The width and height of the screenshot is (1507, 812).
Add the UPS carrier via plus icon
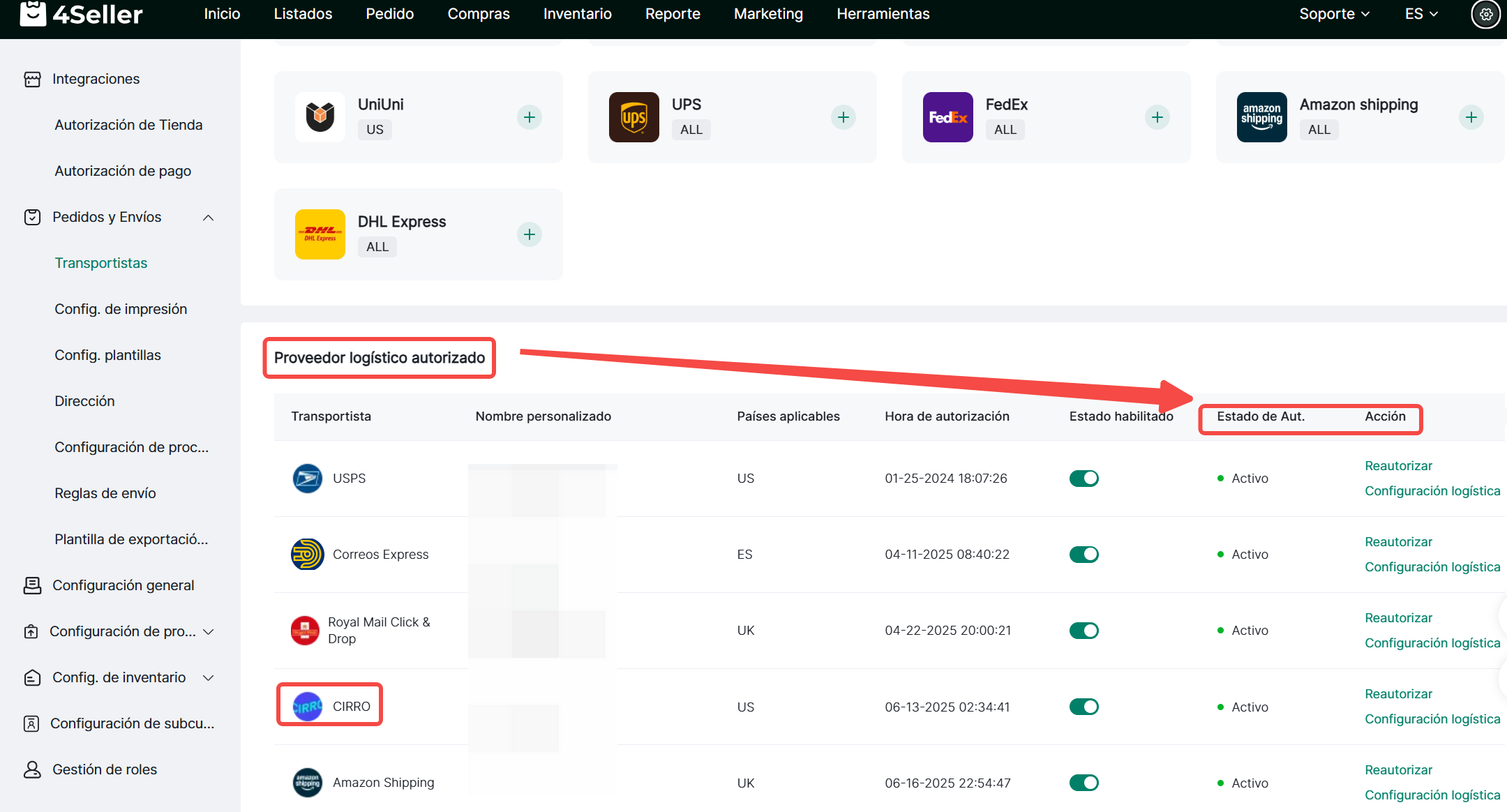844,117
